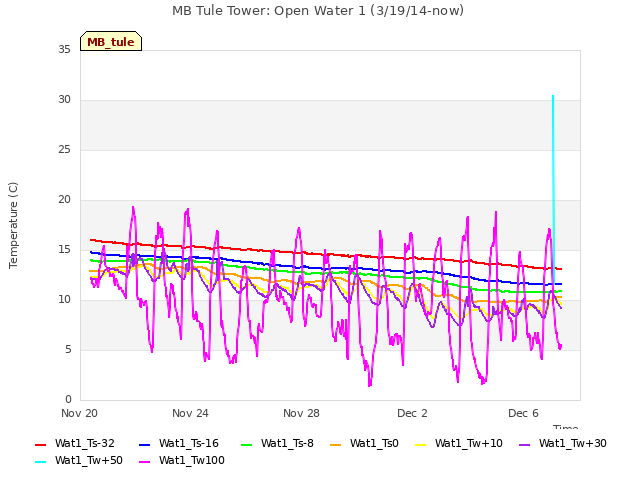The image size is (640, 480).
Task: Click the green Wat1_Ts-8 legend swatch
Action: tap(247, 444)
